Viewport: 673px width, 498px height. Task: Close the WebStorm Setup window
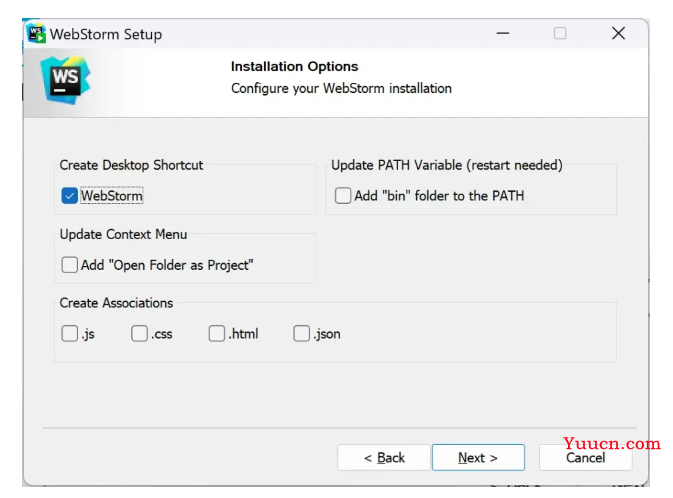pyautogui.click(x=618, y=33)
